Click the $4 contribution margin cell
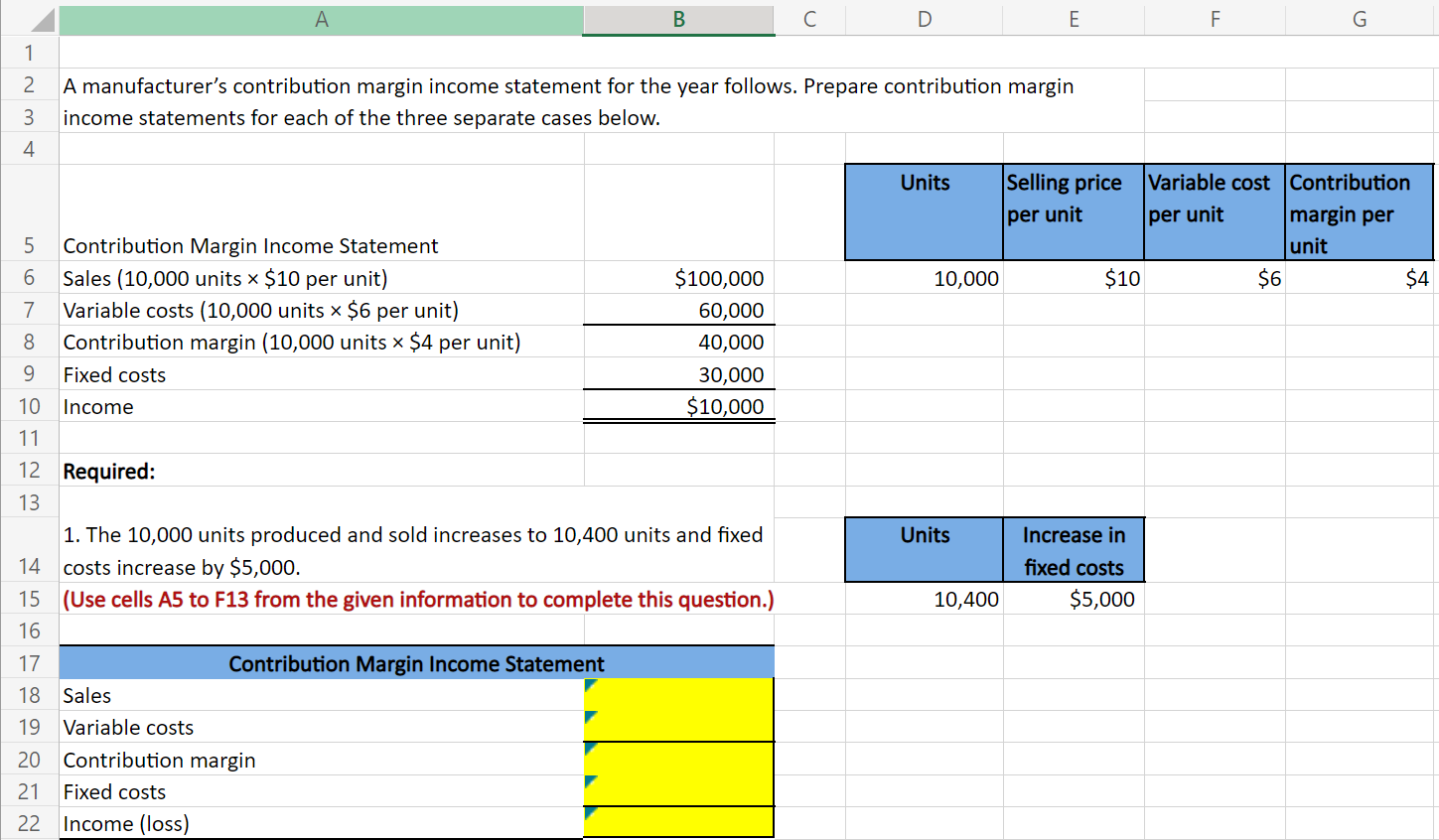Image resolution: width=1439 pixels, height=840 pixels. (1361, 278)
